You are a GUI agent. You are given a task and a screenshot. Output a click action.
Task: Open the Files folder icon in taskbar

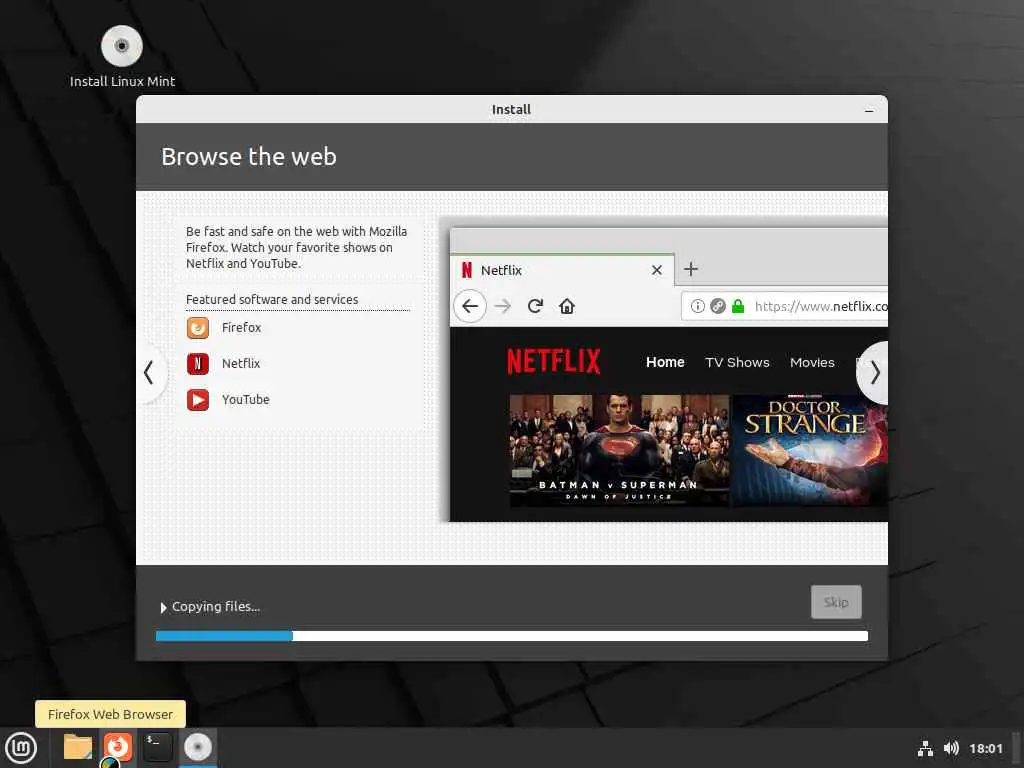coord(78,747)
